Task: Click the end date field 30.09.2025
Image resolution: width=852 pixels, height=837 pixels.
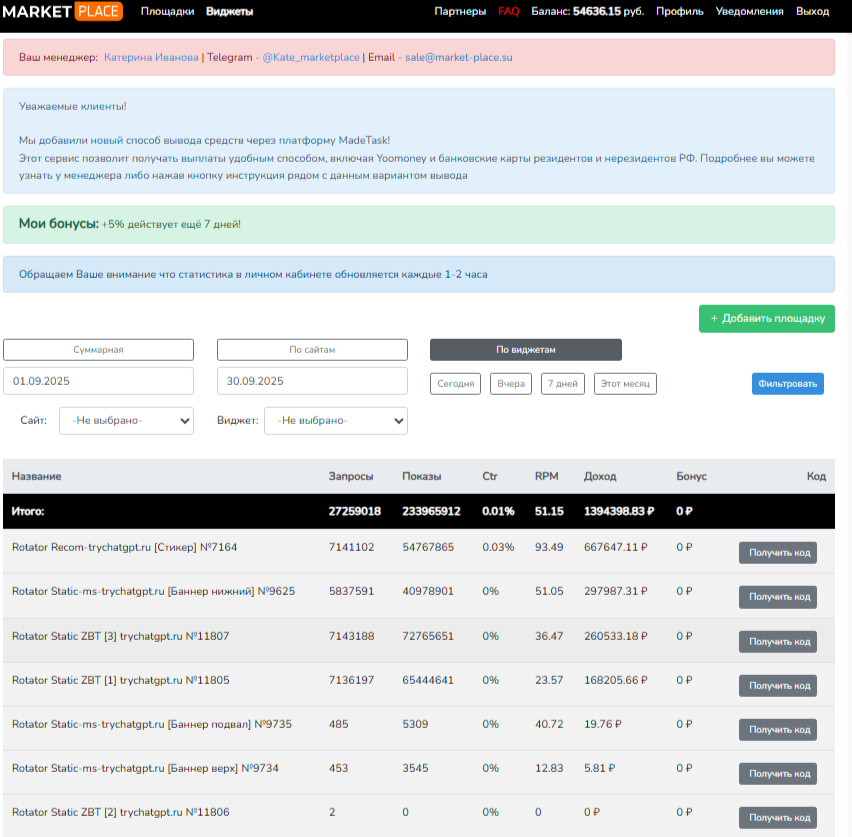Action: coord(312,381)
